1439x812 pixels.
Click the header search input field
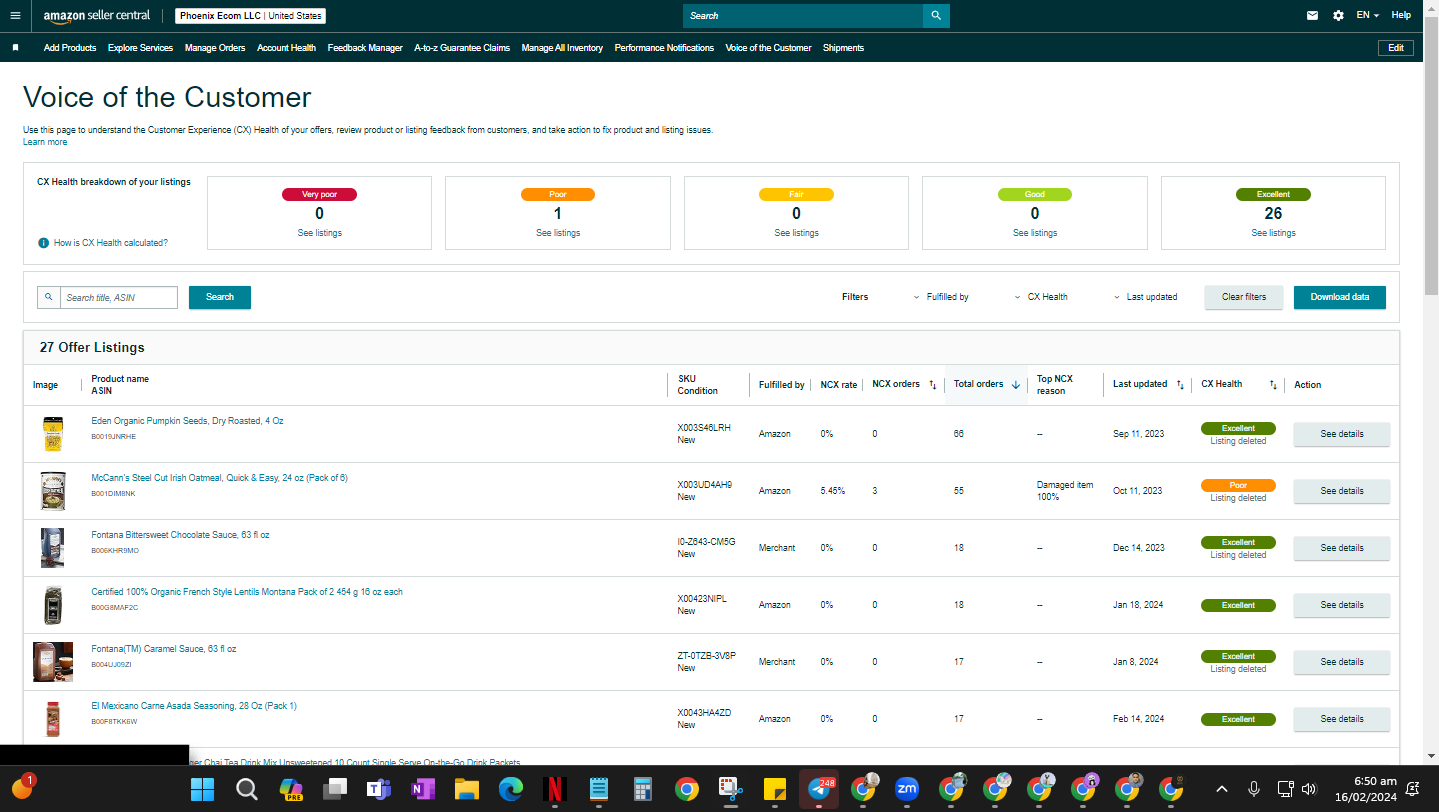point(803,16)
